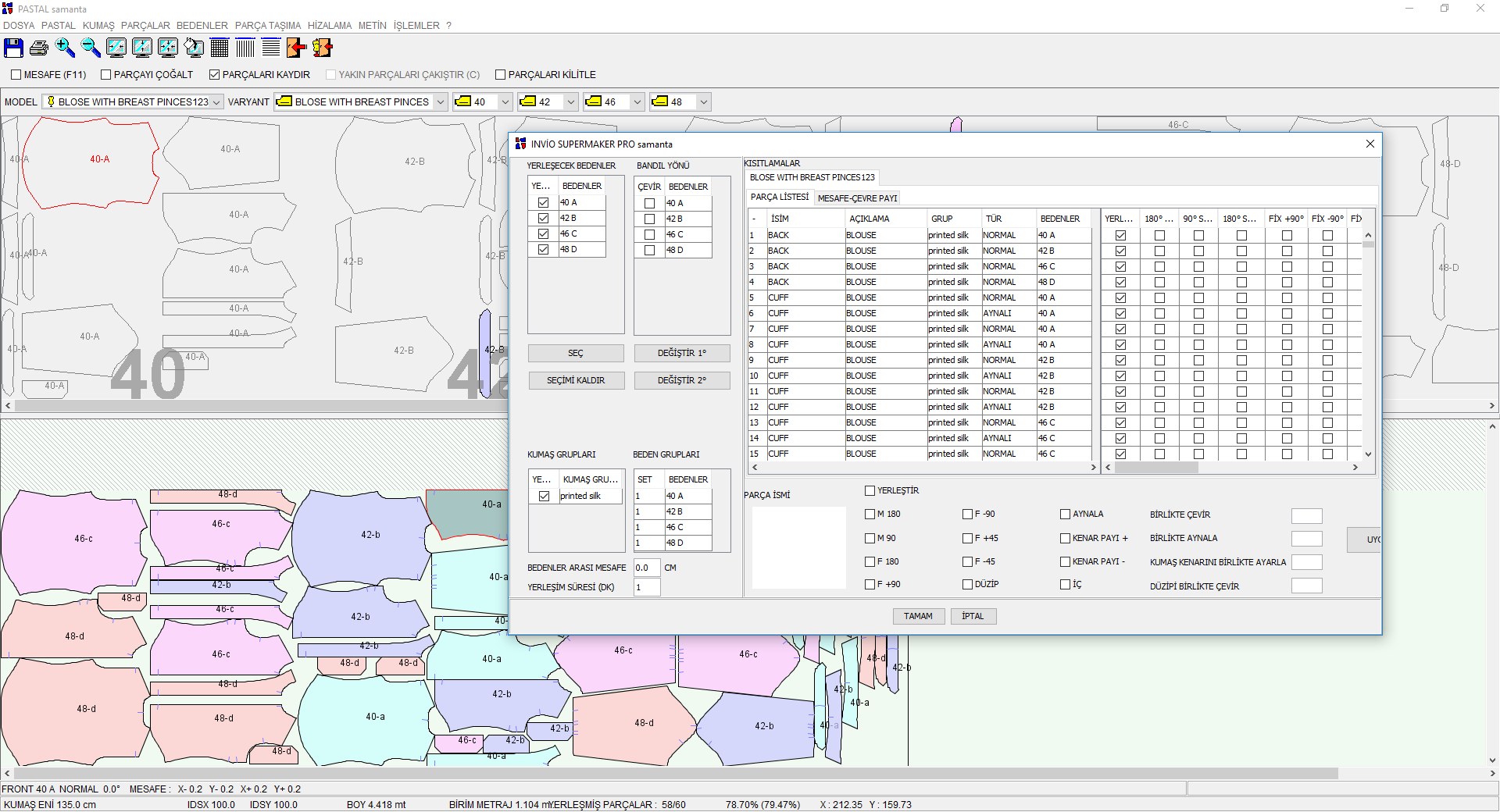This screenshot has height=812, width=1500.
Task: Open the PARÇALAR menu
Action: coord(145,26)
